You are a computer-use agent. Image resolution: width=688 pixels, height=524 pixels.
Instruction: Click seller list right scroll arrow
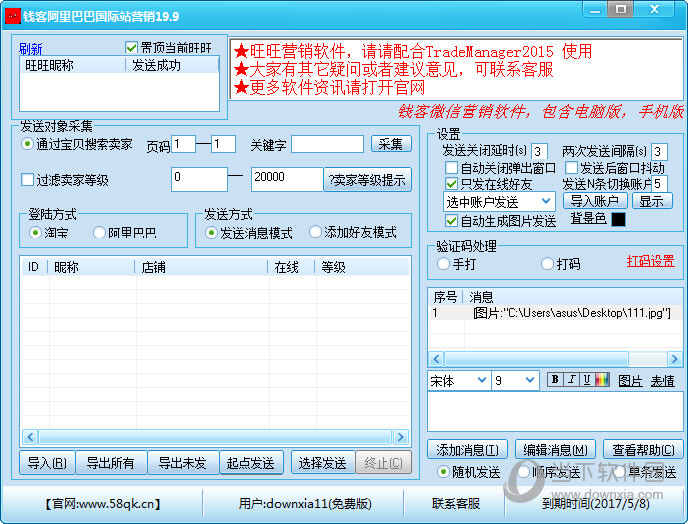[400, 437]
